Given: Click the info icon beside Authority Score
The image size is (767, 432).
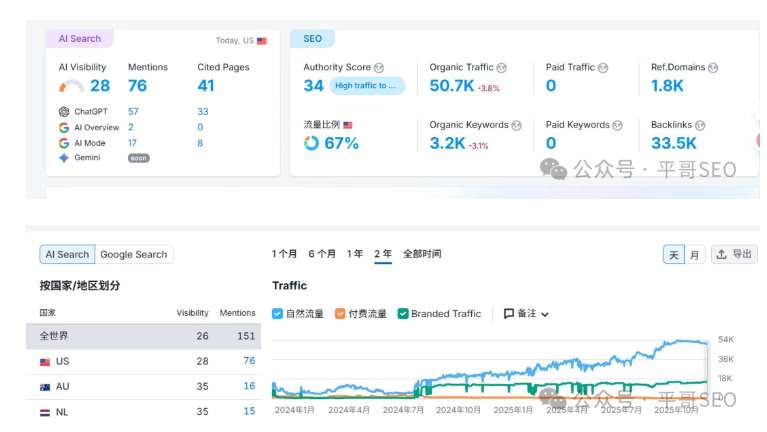Looking at the screenshot, I should pyautogui.click(x=379, y=68).
